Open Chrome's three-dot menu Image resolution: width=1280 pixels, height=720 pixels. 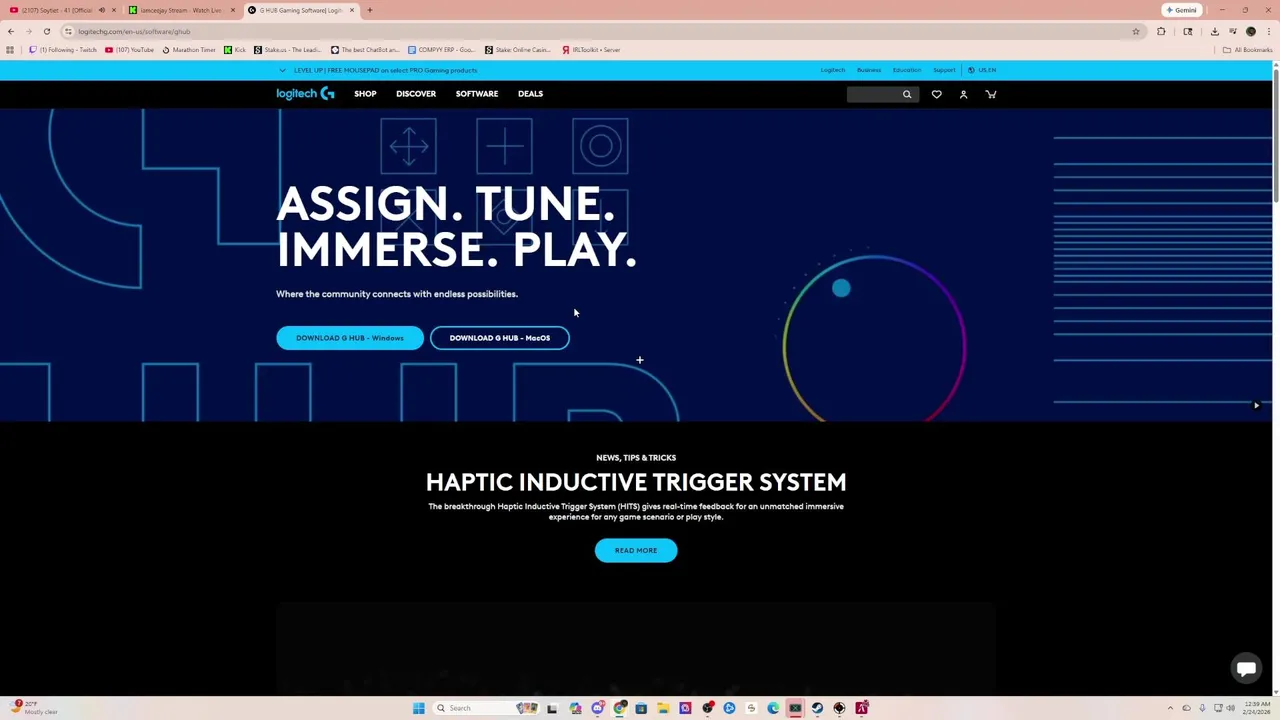tap(1269, 31)
